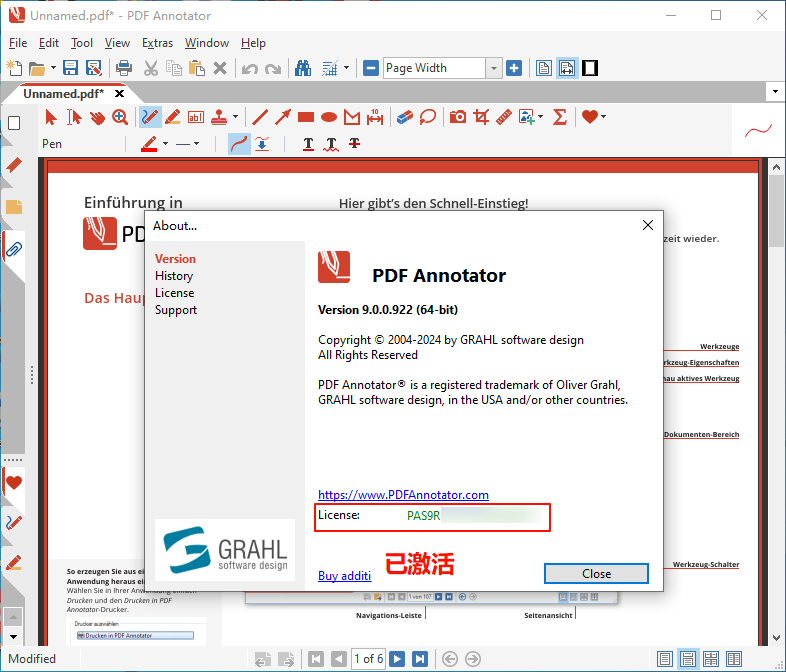Select the Ellipse shape tool
This screenshot has width=786, height=672.
tap(329, 117)
